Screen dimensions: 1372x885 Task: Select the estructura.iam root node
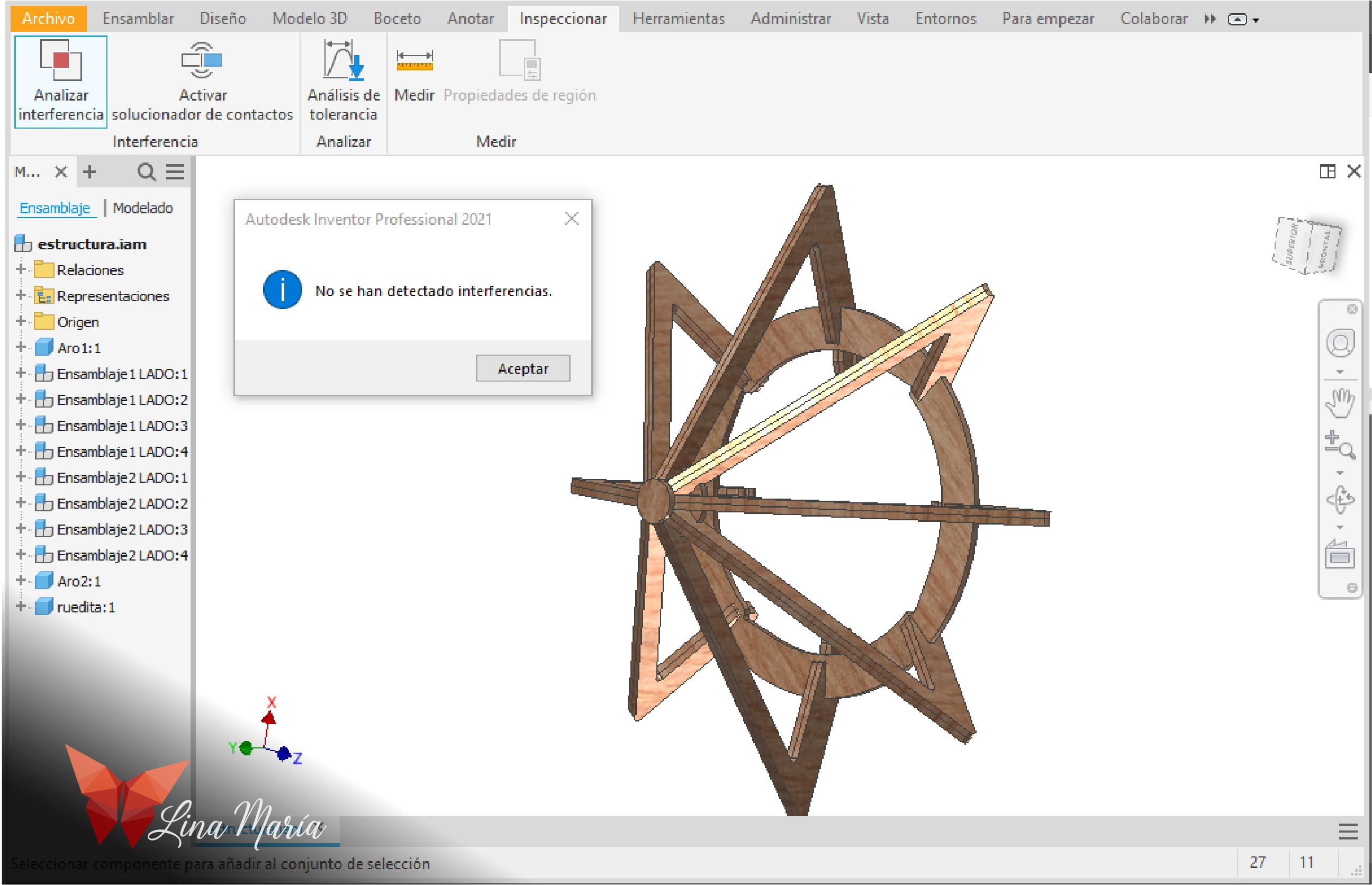click(x=92, y=244)
